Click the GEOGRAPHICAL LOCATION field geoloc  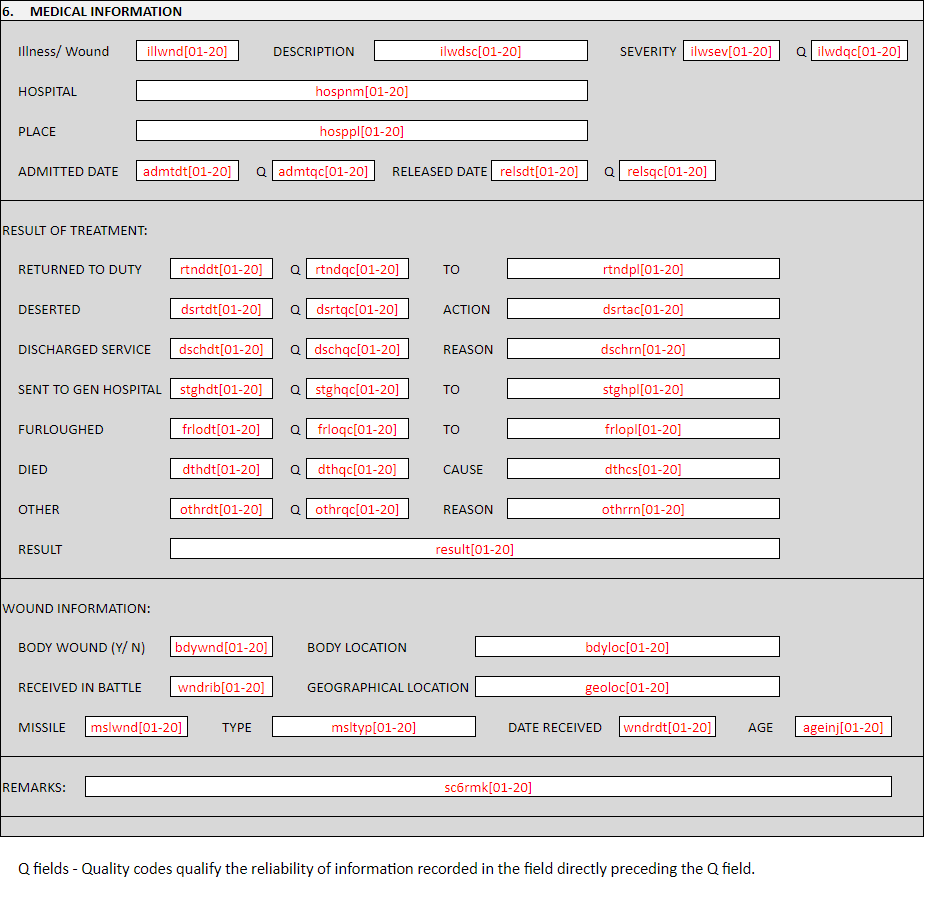click(627, 687)
